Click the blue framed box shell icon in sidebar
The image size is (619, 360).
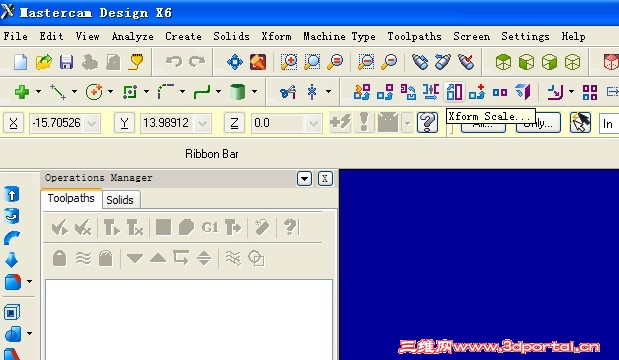coord(11,313)
